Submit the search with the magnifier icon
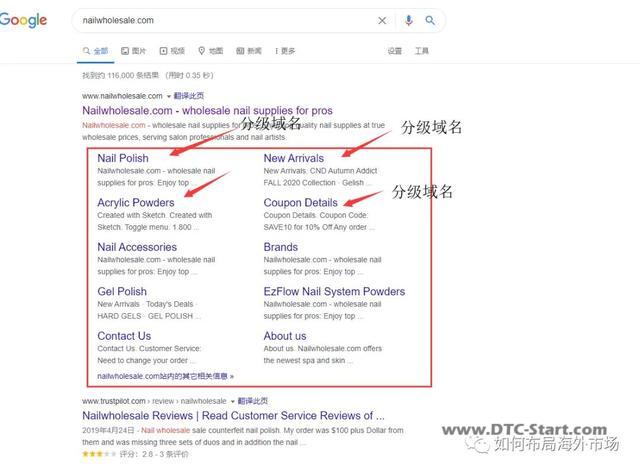640x472 pixels. coord(430,20)
